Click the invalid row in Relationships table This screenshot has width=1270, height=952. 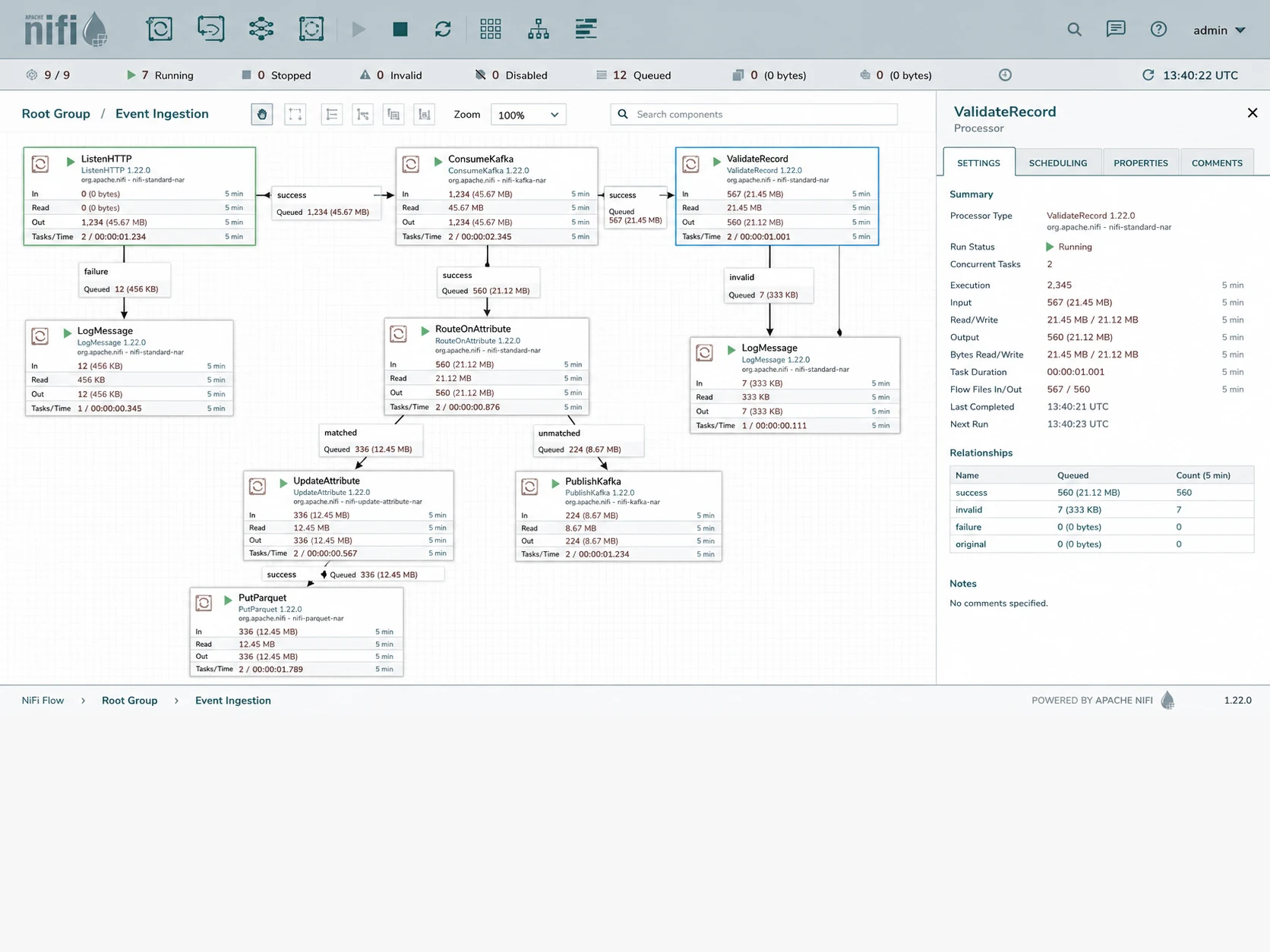[1101, 510]
